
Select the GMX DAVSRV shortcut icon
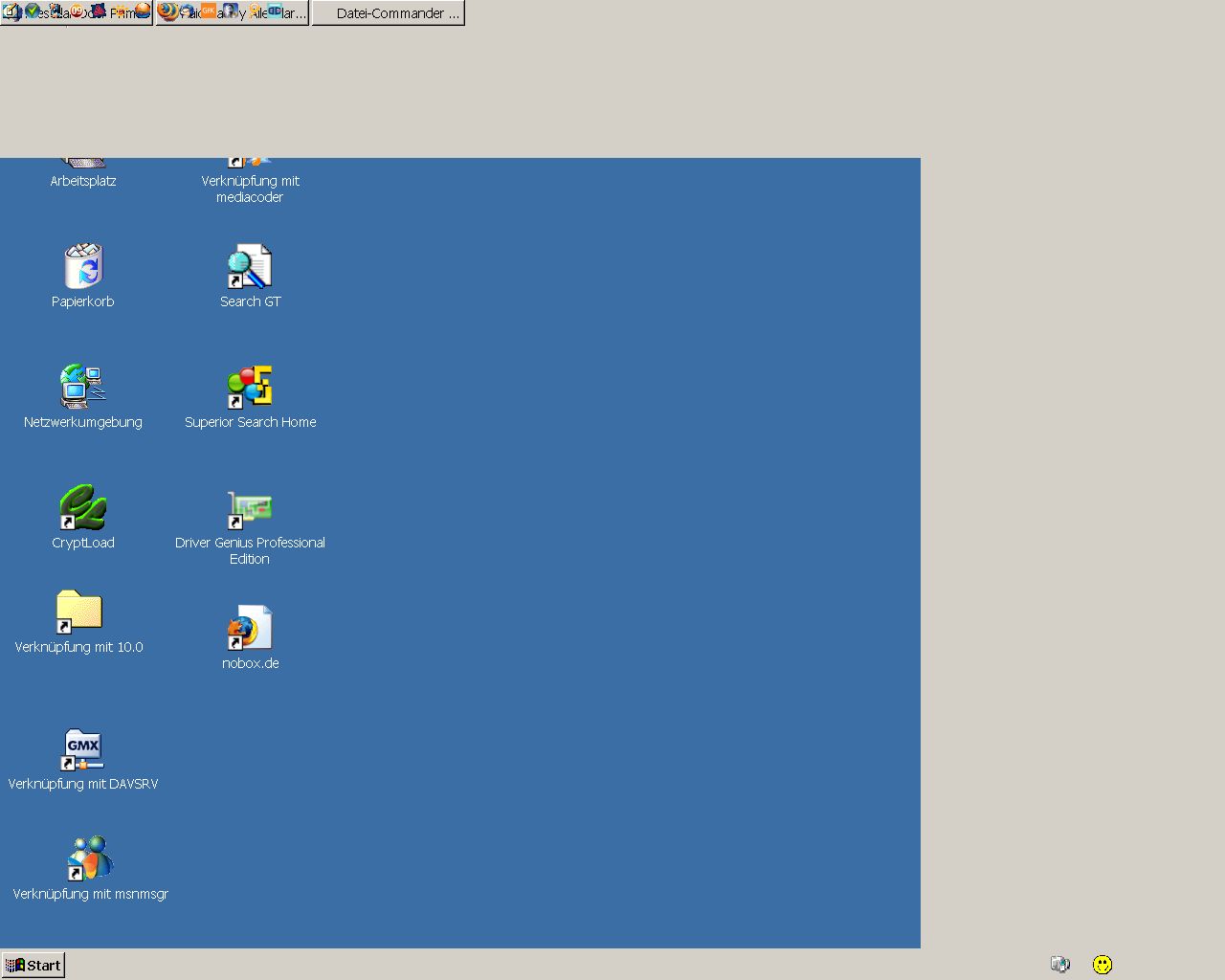tap(83, 750)
